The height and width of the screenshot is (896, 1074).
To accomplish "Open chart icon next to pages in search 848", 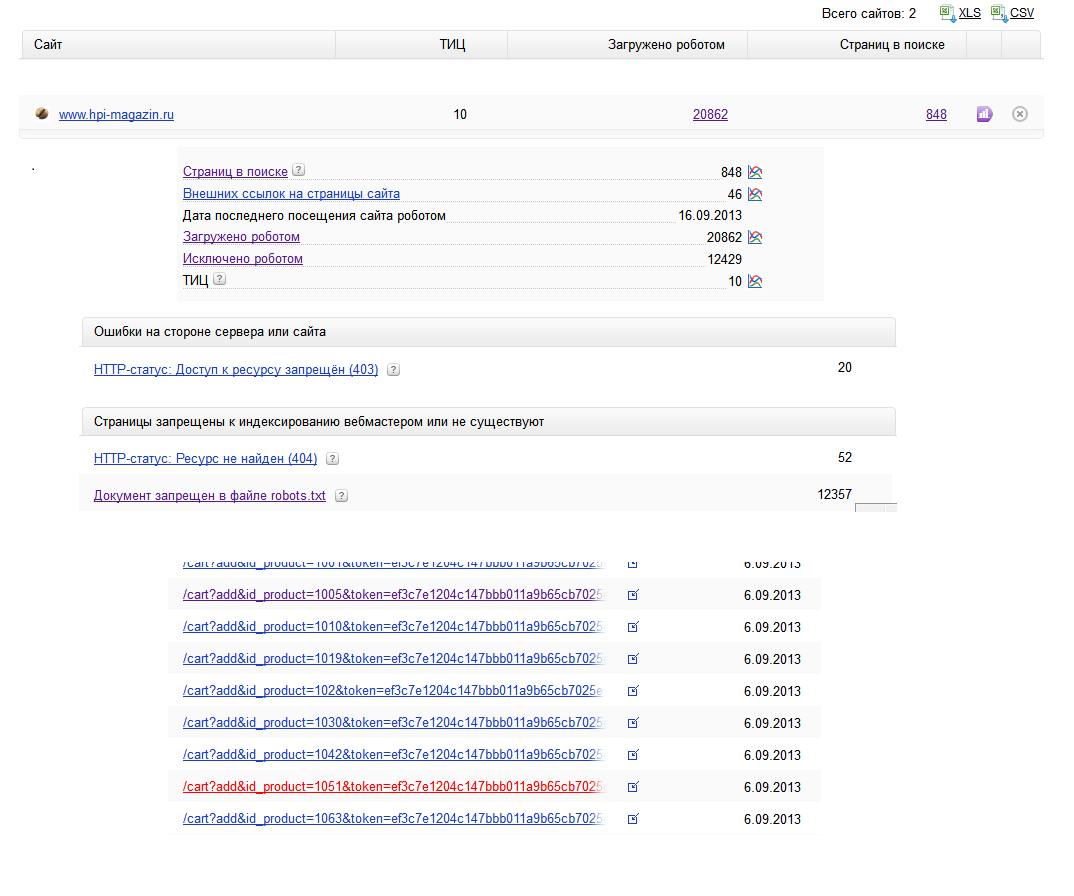I will click(x=755, y=173).
